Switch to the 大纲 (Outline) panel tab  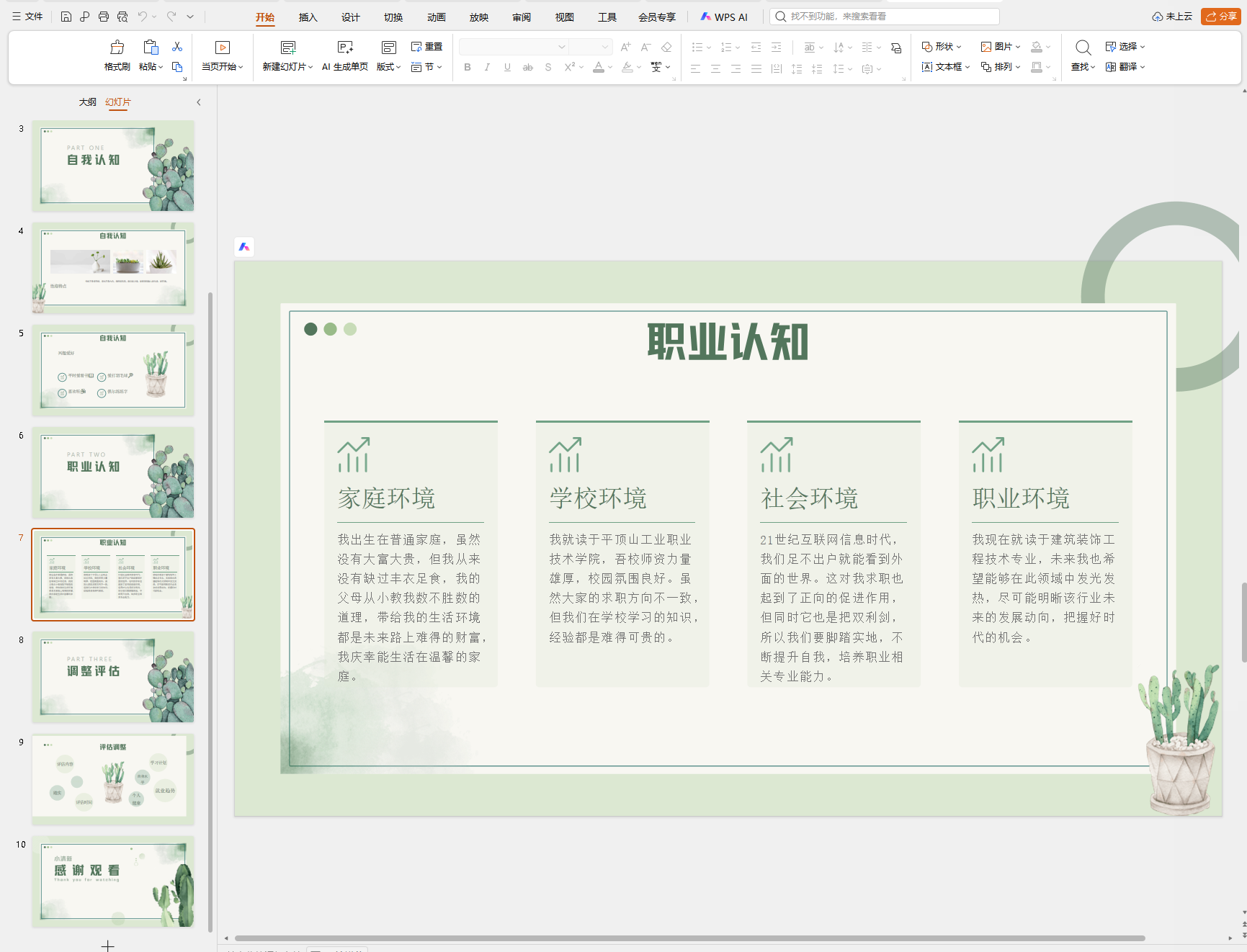pos(88,102)
